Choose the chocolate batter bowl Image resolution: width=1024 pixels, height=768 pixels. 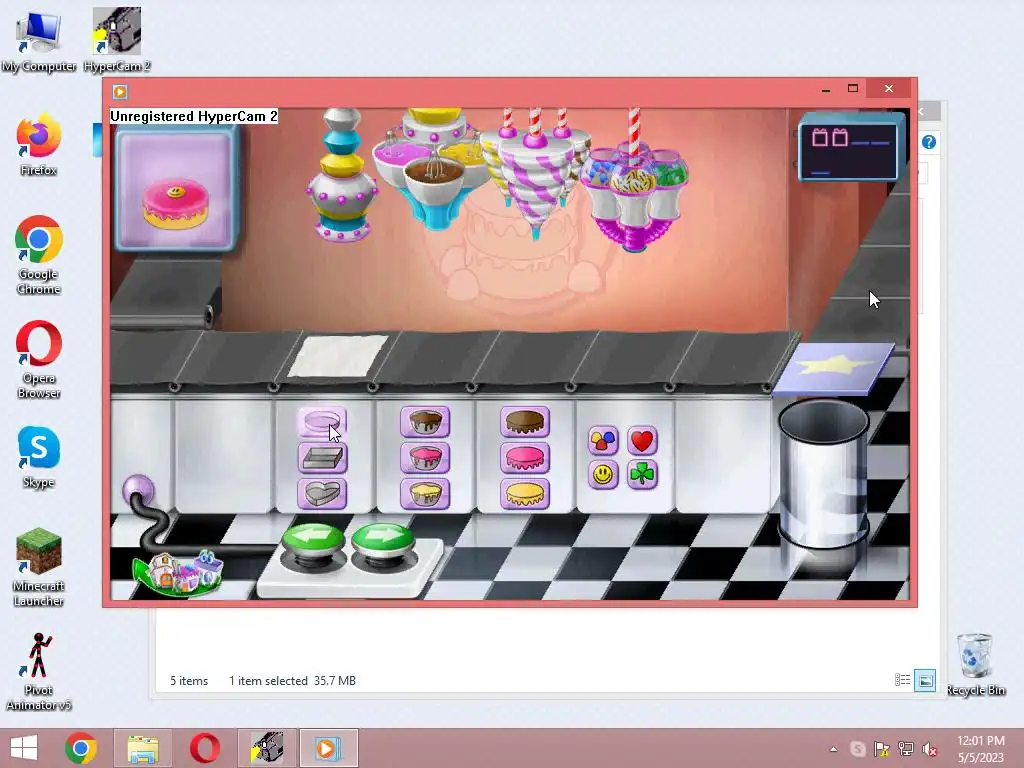(x=425, y=422)
